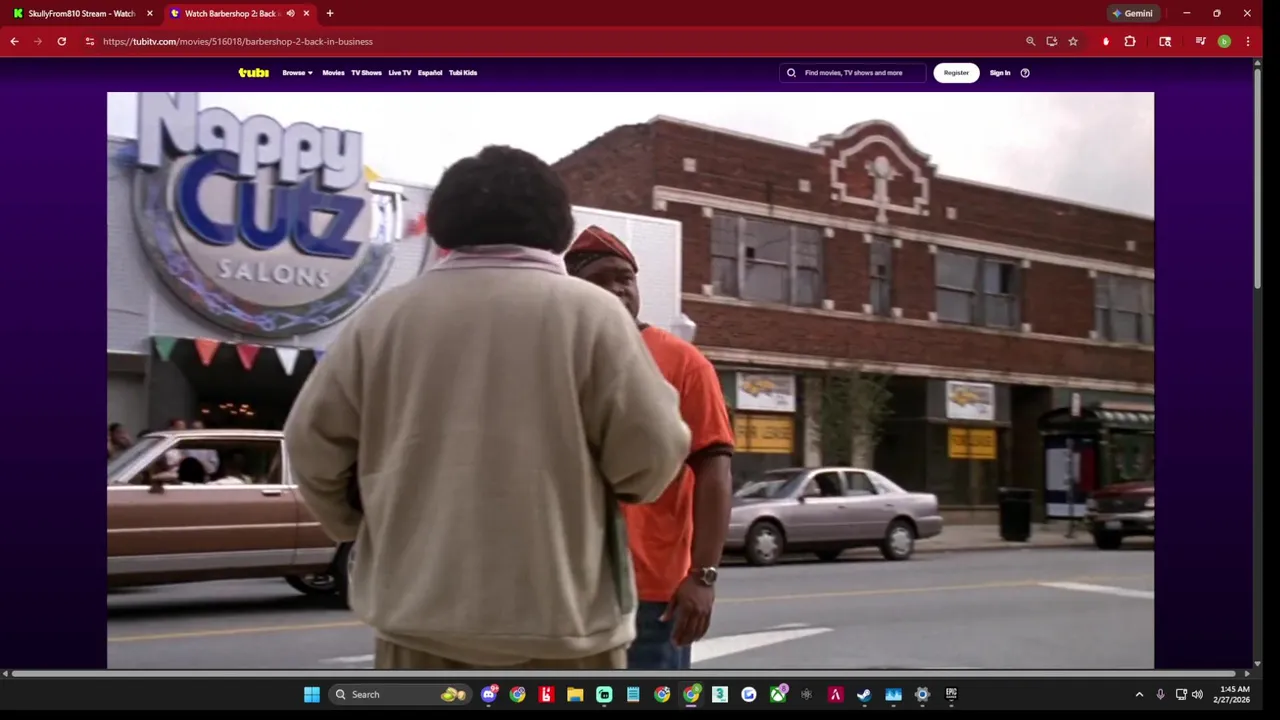Expand the Tubi Browse dropdown
Image resolution: width=1280 pixels, height=720 pixels.
[297, 73]
